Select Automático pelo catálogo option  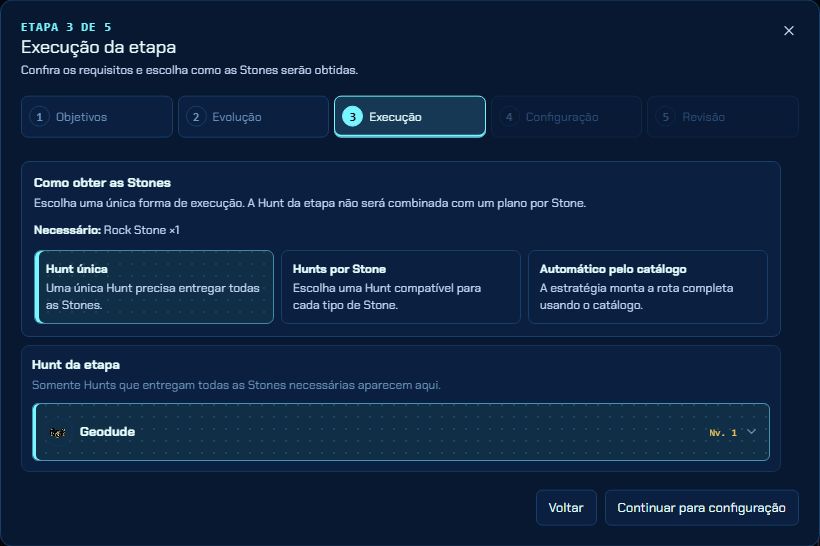(647, 287)
